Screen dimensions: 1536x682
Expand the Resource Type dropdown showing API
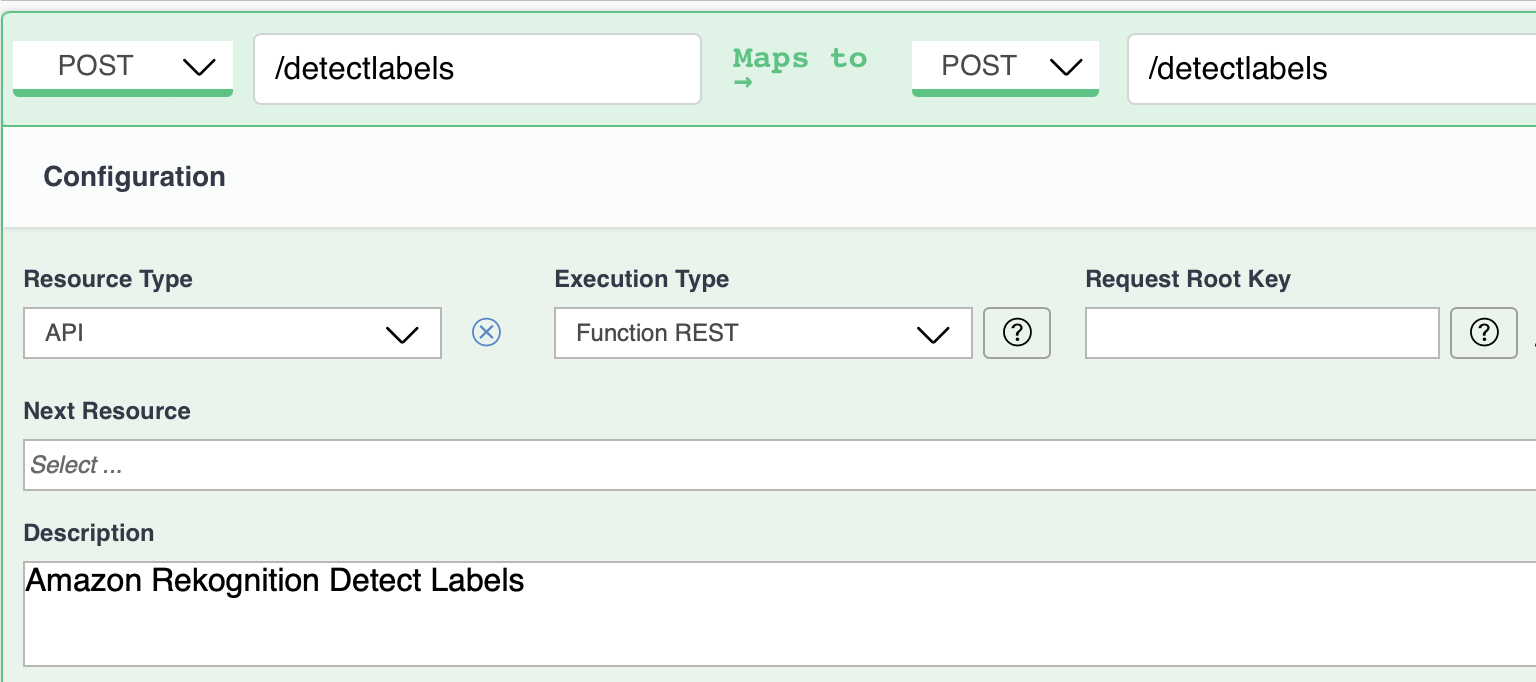(x=232, y=333)
